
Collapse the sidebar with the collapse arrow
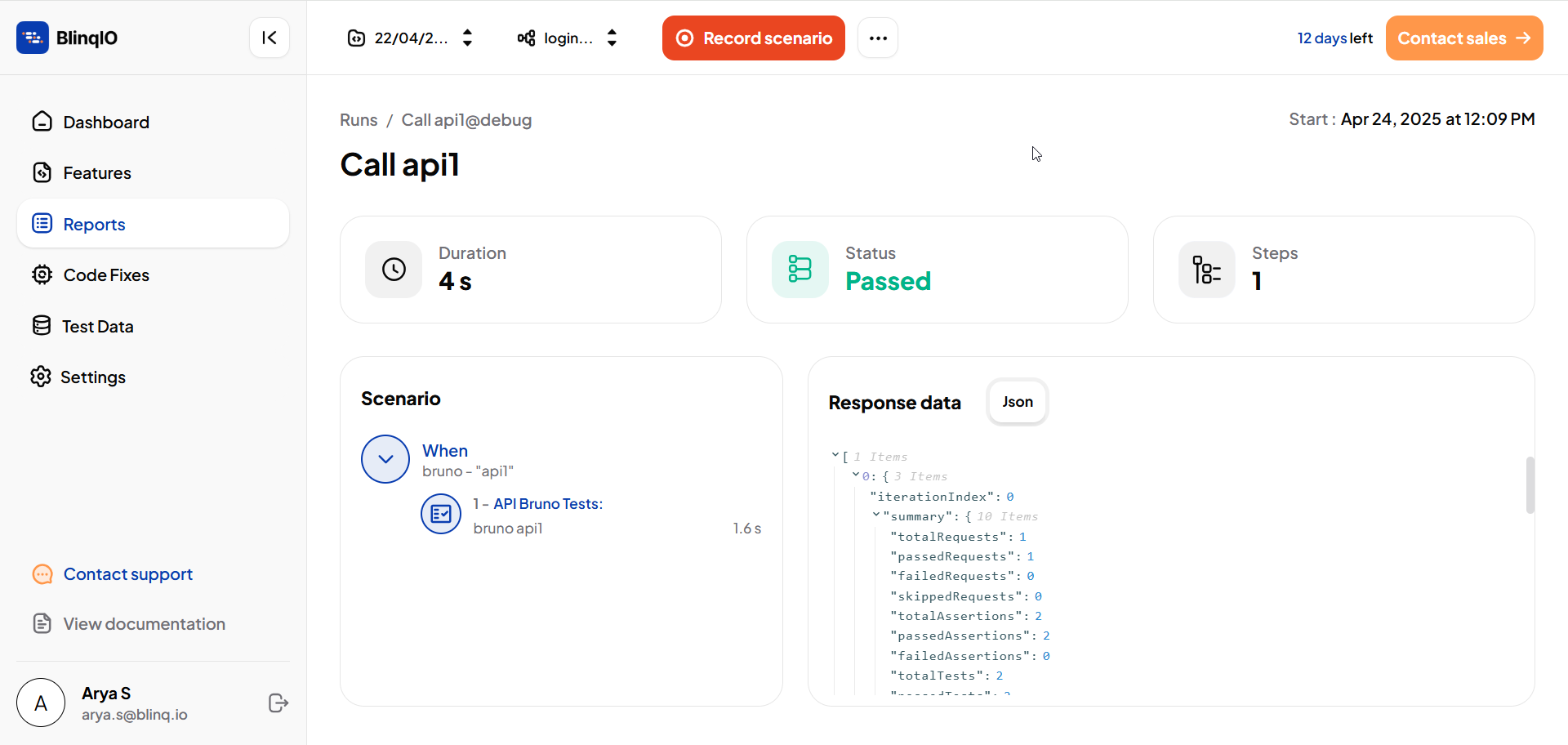coord(269,38)
